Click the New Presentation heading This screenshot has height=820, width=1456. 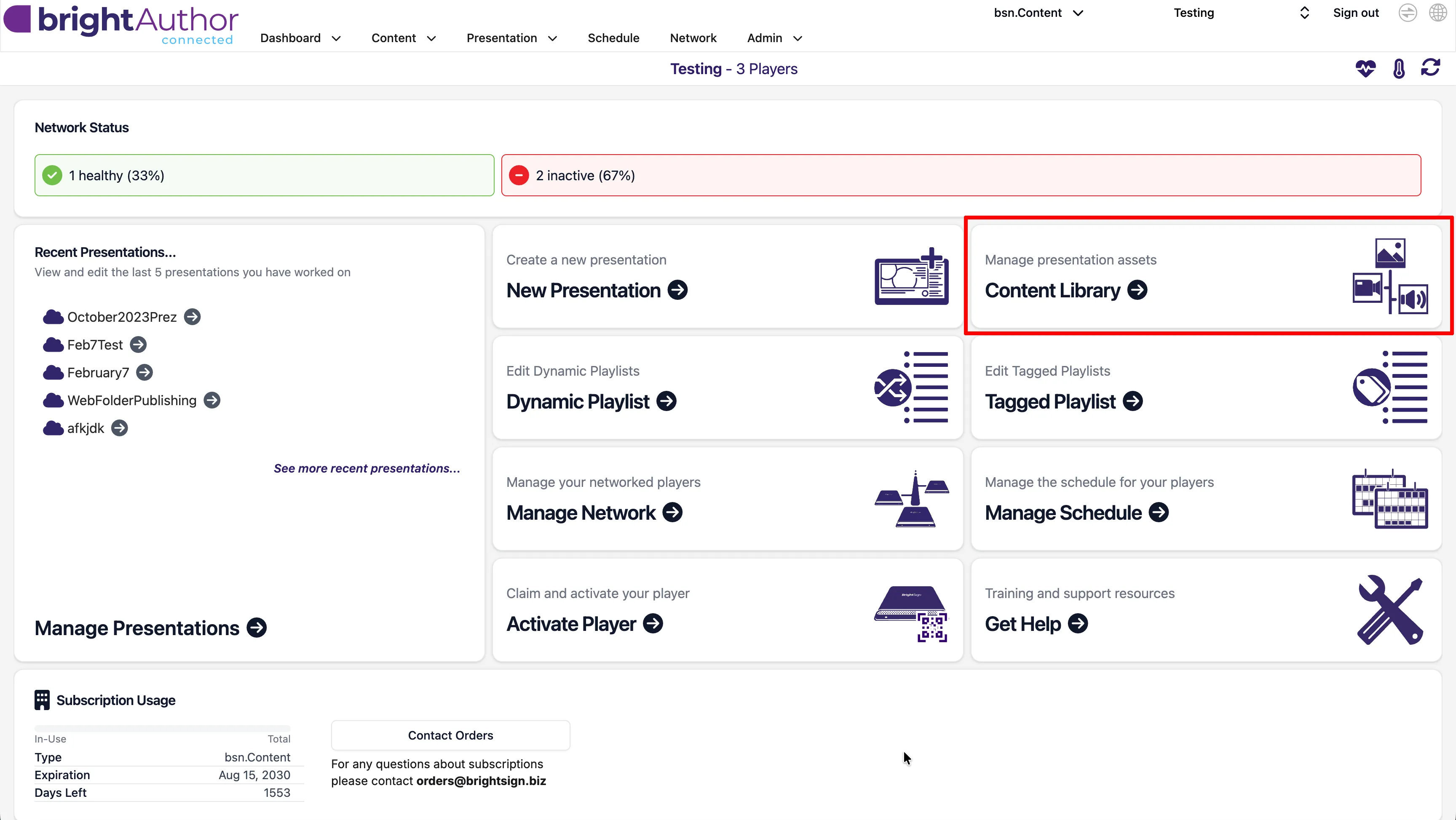pyautogui.click(x=583, y=290)
